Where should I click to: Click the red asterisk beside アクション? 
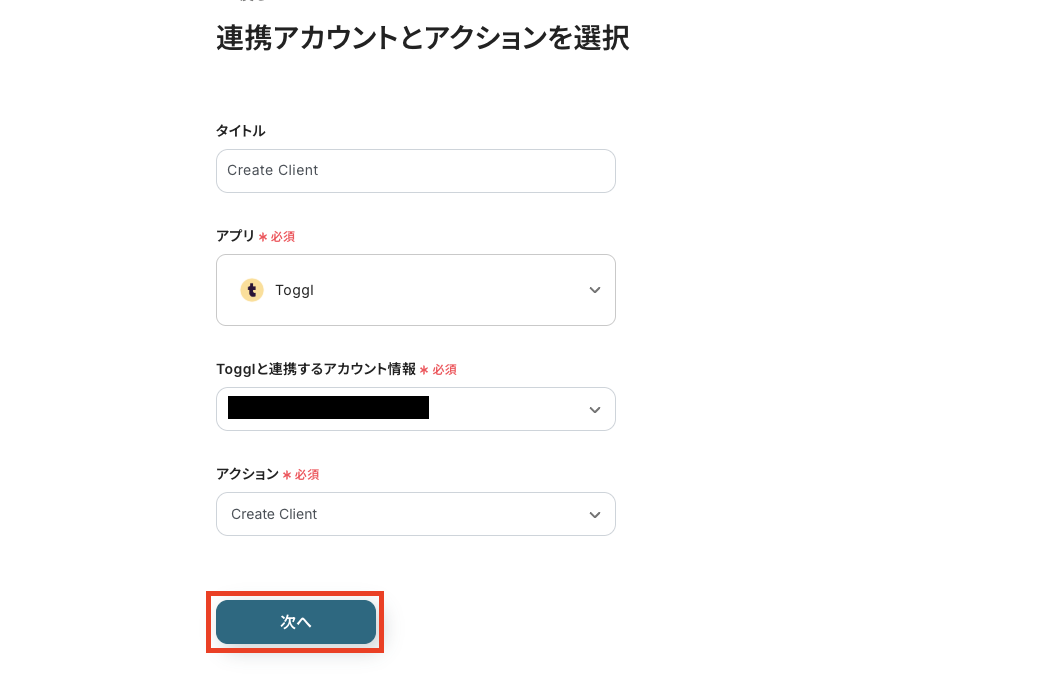tap(287, 475)
